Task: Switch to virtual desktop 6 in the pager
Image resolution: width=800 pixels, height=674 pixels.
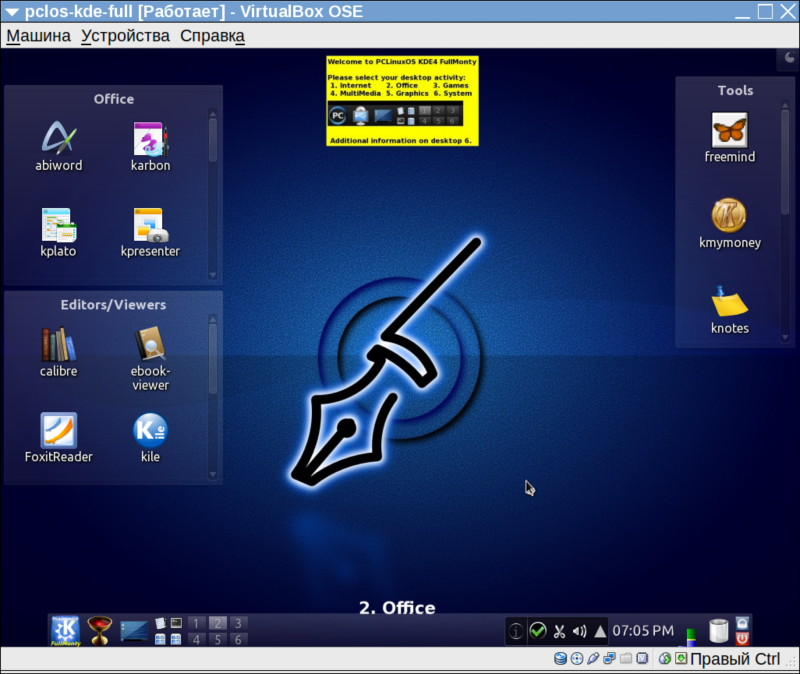Action: [238, 639]
